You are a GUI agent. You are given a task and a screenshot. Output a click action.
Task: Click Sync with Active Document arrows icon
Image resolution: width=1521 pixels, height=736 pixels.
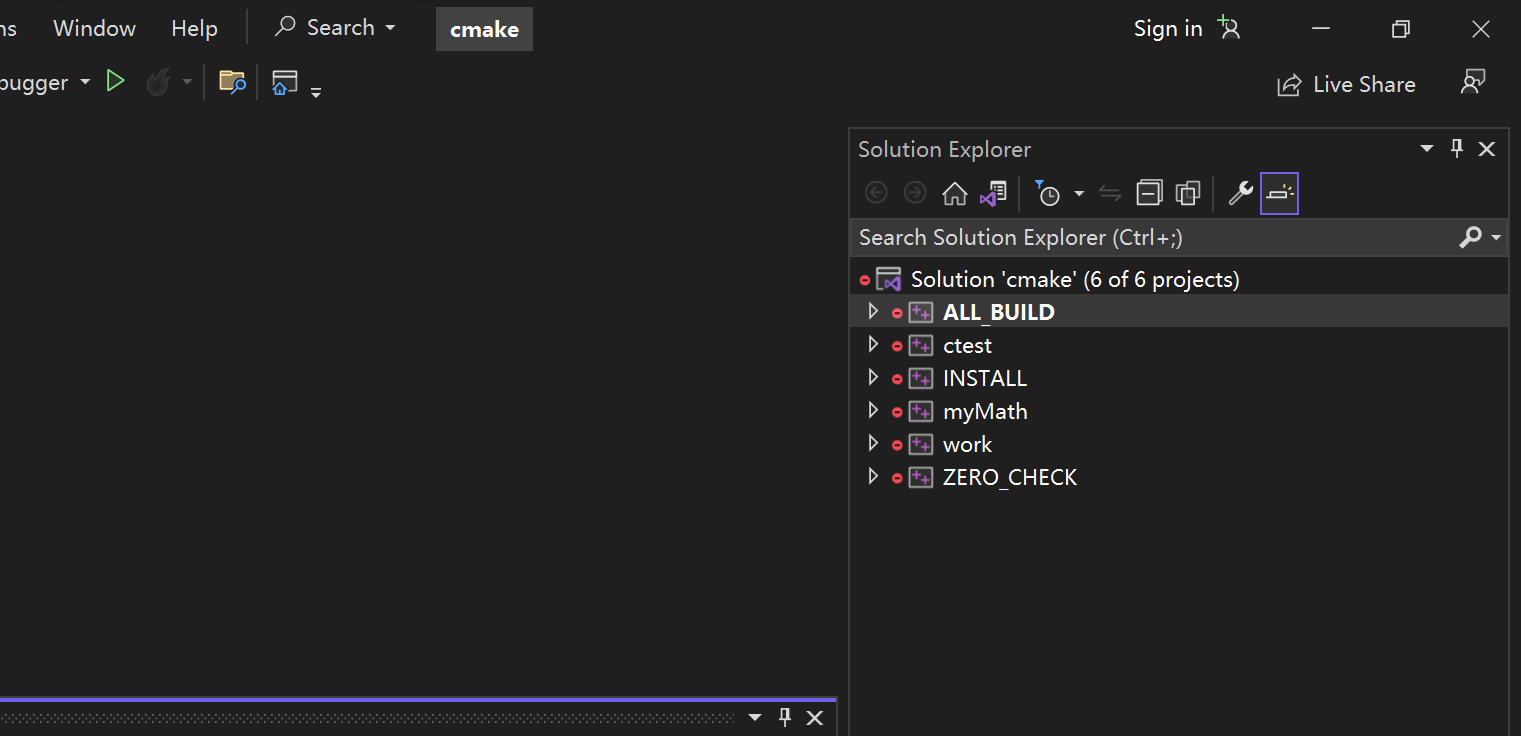1110,193
